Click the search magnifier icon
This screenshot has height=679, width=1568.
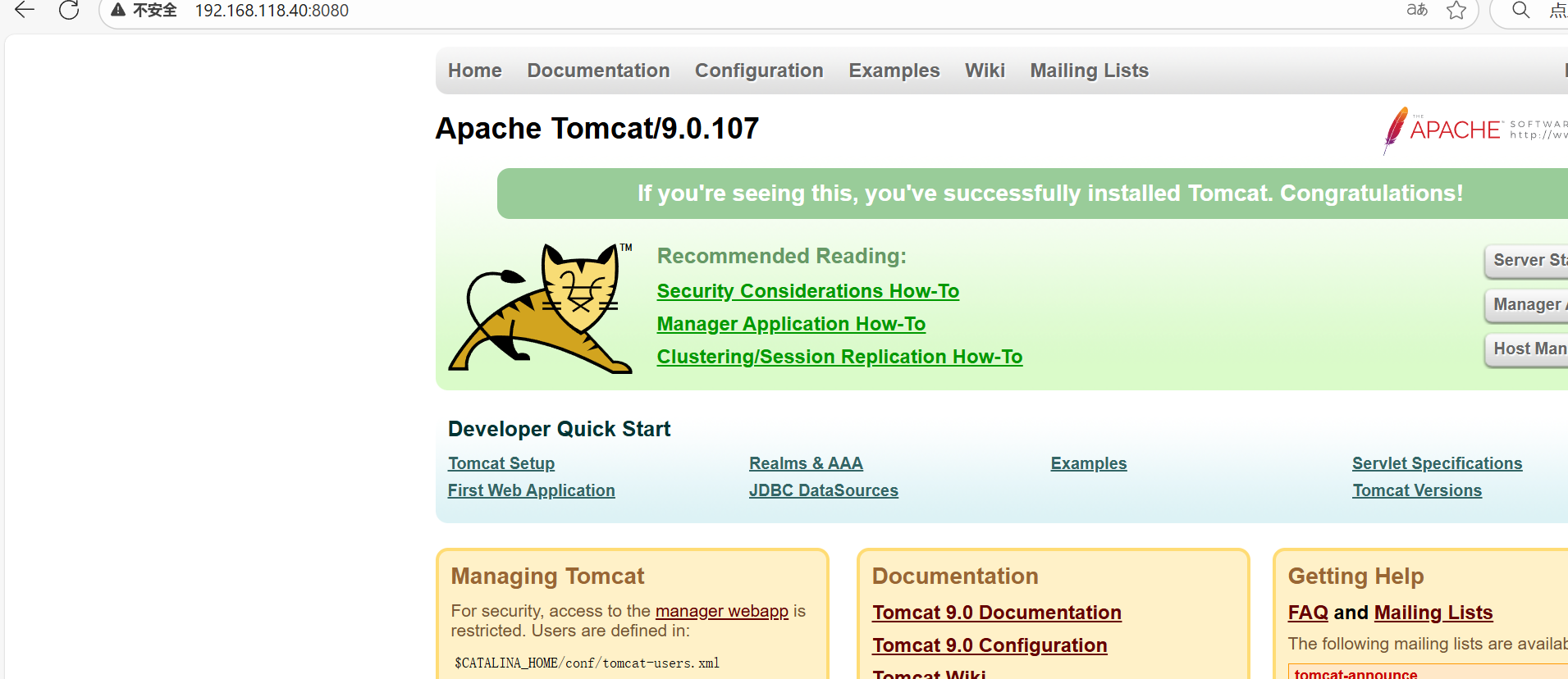pyautogui.click(x=1520, y=10)
